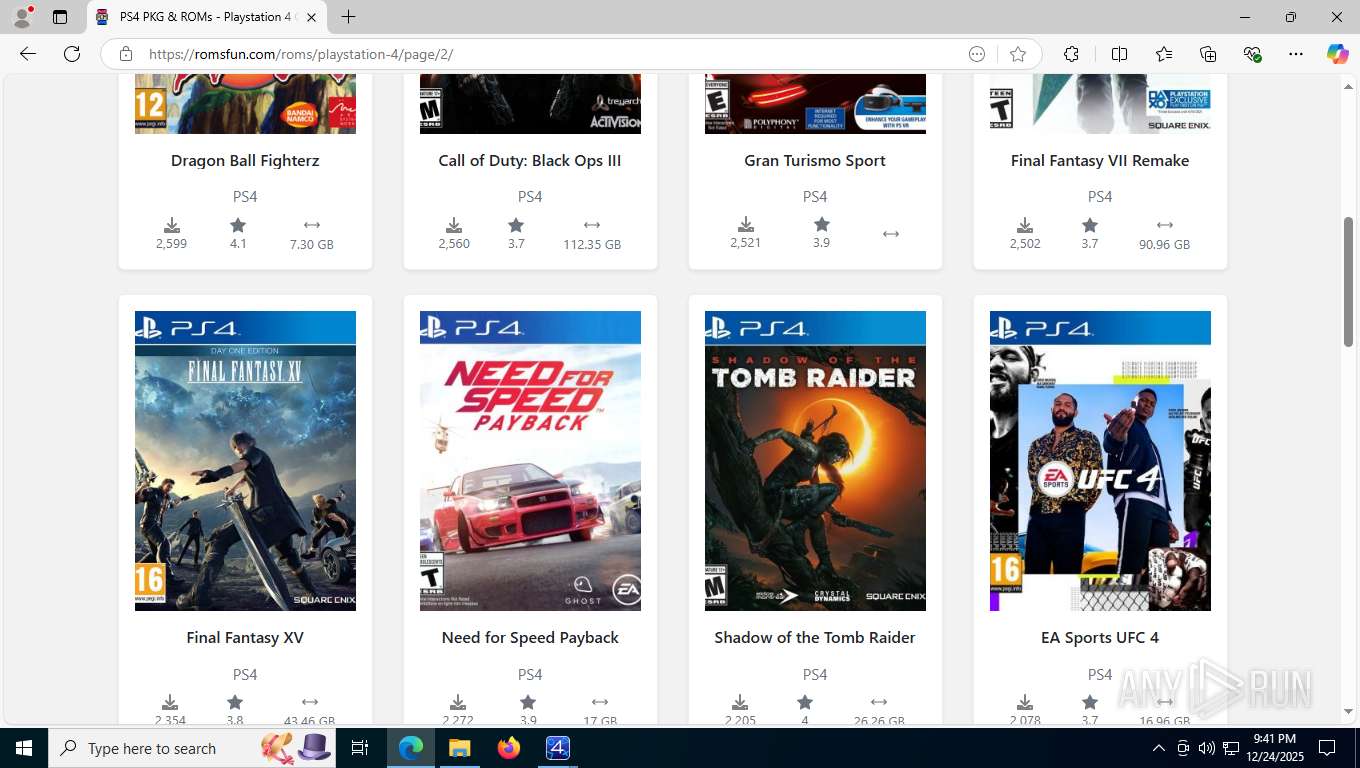
Task: Go back to the previous page
Action: (28, 54)
